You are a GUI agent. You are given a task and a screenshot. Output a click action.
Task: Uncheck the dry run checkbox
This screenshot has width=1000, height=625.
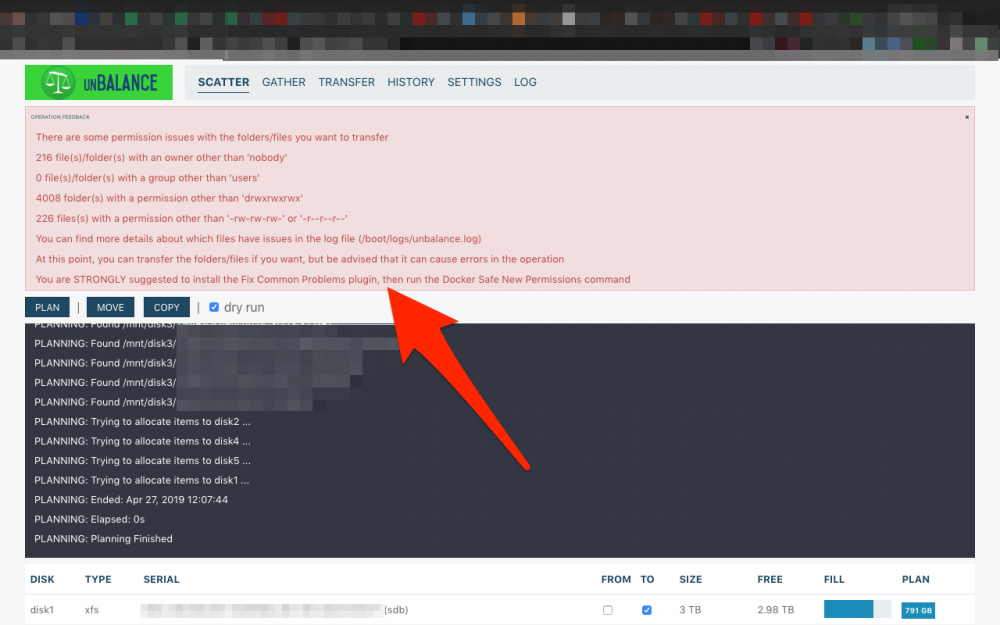214,307
